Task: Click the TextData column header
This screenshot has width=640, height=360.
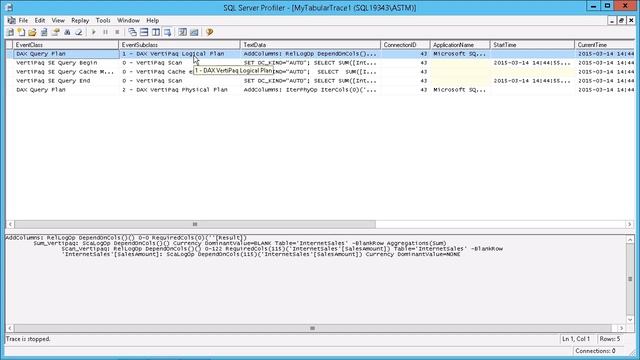Action: pos(310,45)
